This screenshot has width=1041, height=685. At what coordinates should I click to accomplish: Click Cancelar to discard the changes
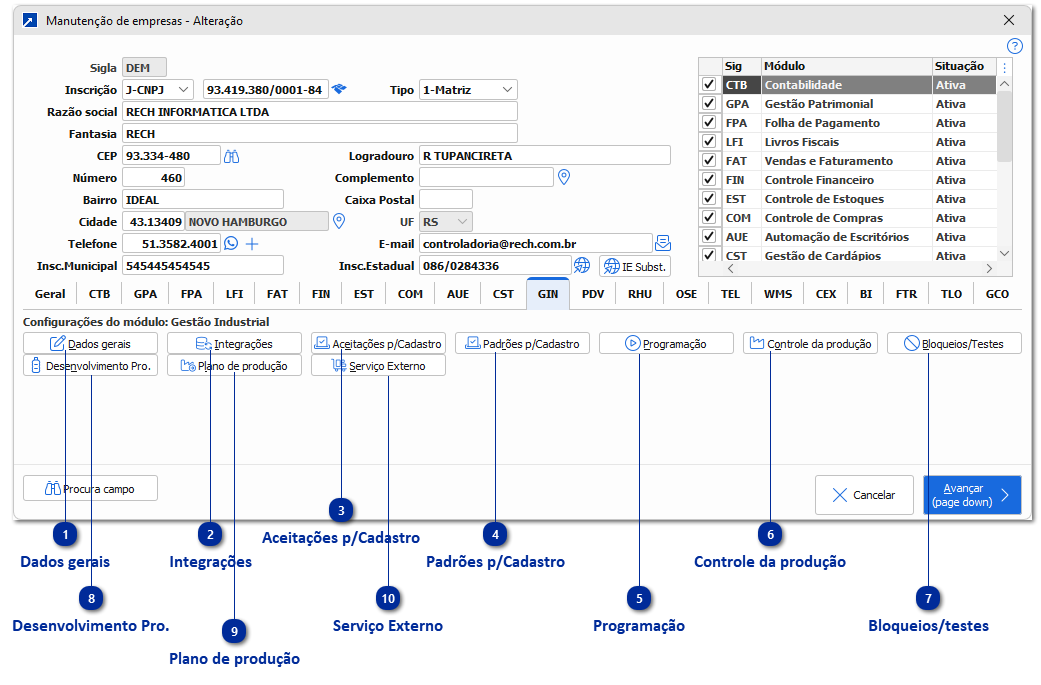click(864, 495)
